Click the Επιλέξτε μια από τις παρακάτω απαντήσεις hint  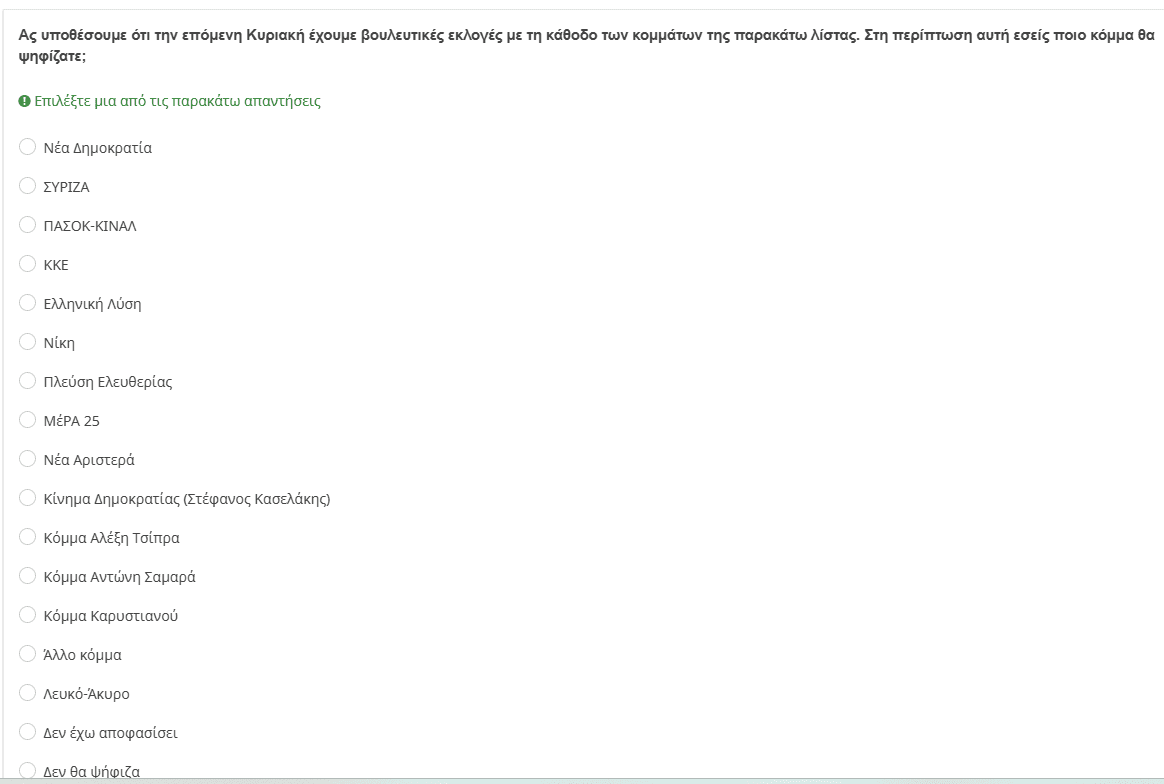coord(178,102)
